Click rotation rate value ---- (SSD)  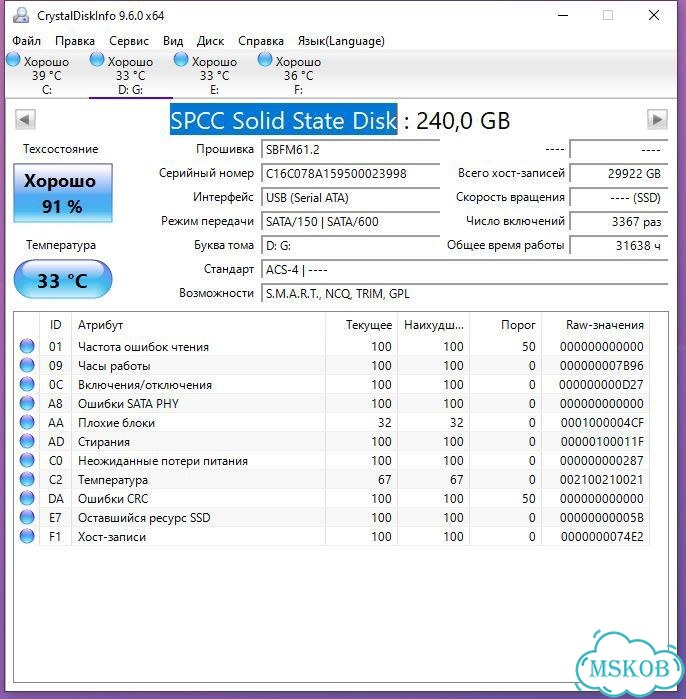coord(618,198)
